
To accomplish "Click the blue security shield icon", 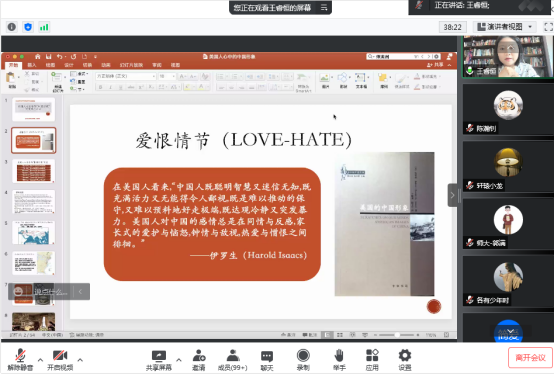I will pos(28,27).
